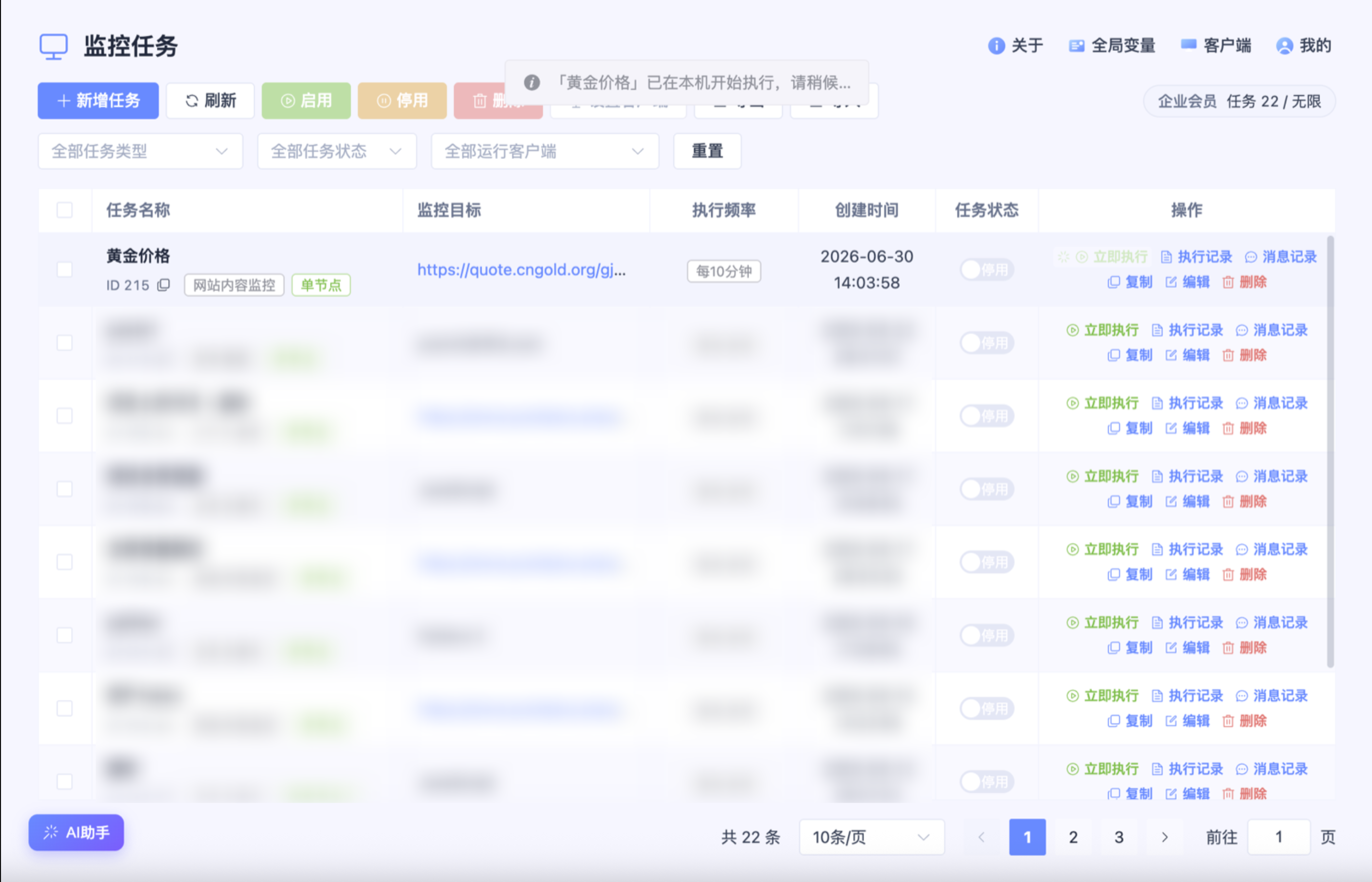Viewport: 1372px width, 882px height.
Task: Click red 删除 for the 黄金价格 task
Action: pyautogui.click(x=1244, y=282)
